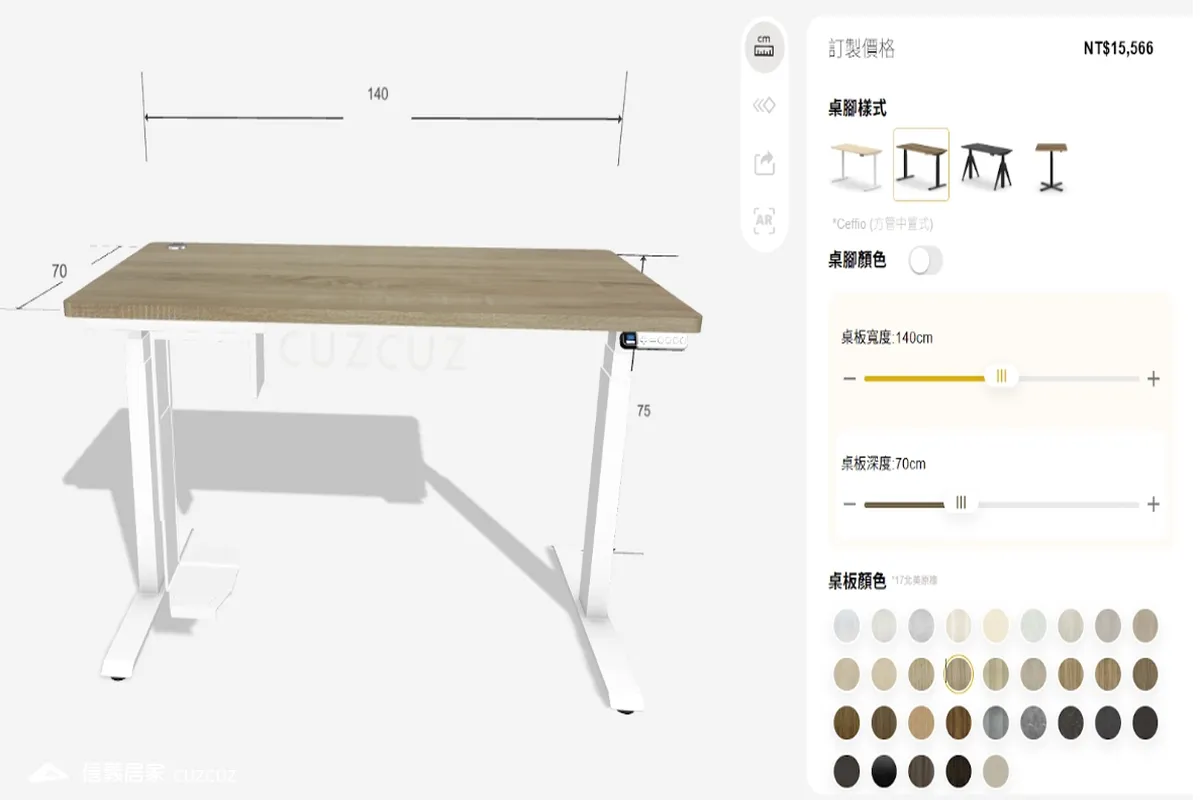Screen dimensions: 1200x800
Task: Click the minus icon for desk depth
Action: click(850, 504)
